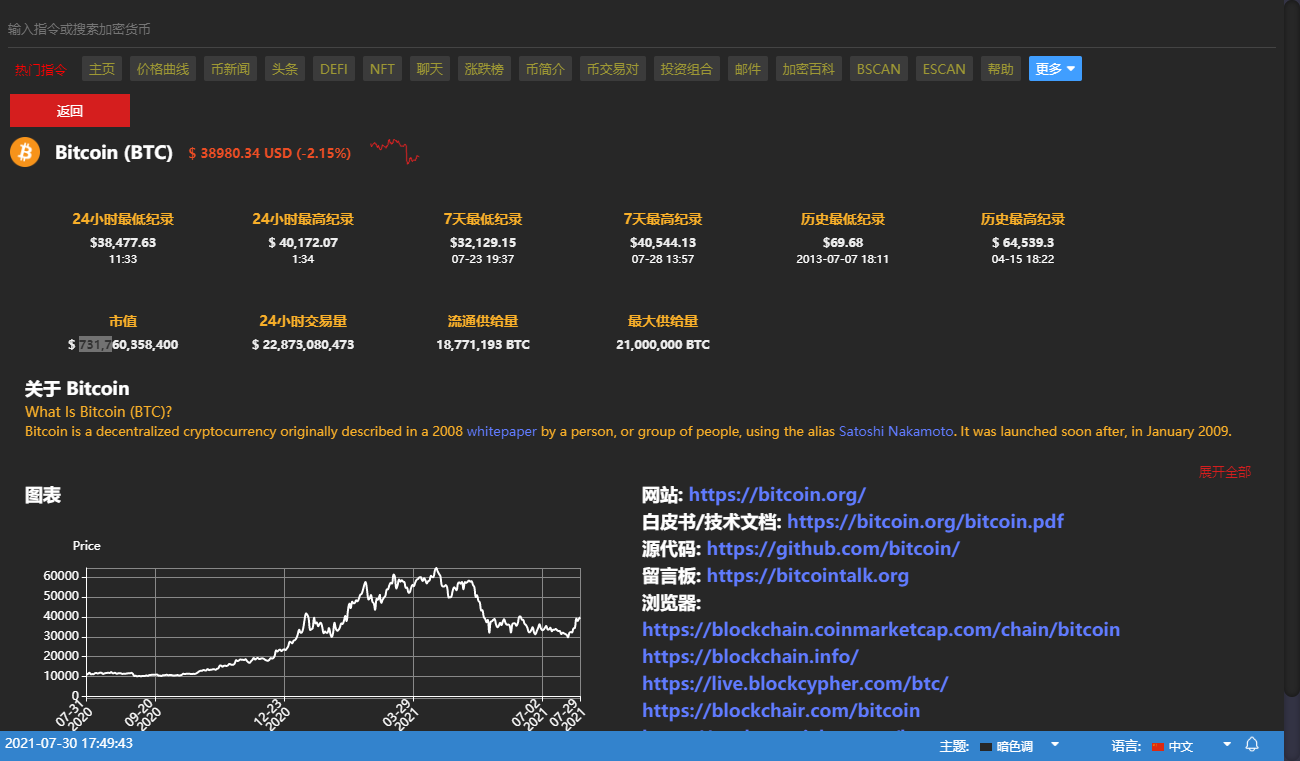Open the blockchain.coinmarketcap.com explorer link
Image resolution: width=1300 pixels, height=761 pixels.
tap(881, 629)
